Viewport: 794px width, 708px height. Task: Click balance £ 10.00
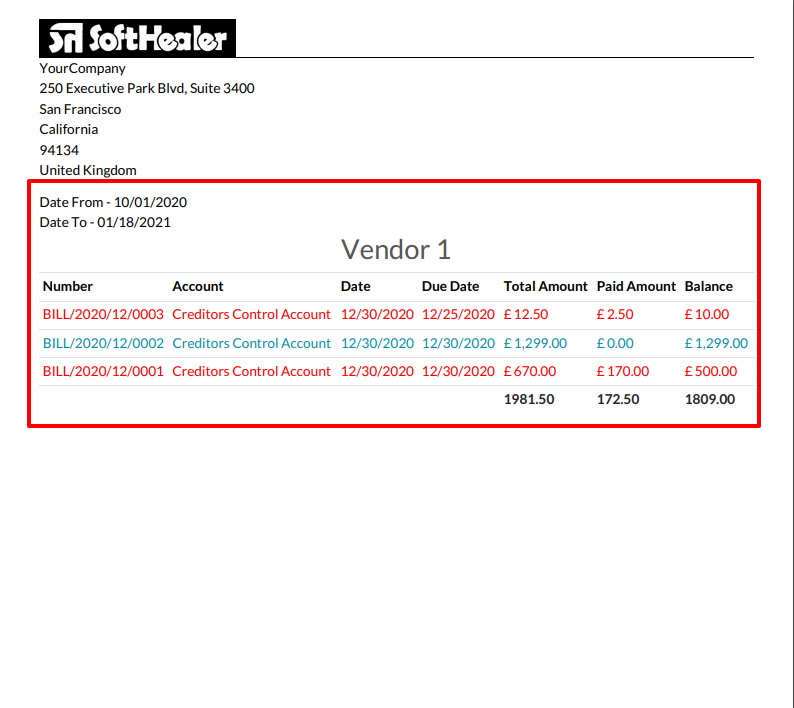[x=707, y=314]
